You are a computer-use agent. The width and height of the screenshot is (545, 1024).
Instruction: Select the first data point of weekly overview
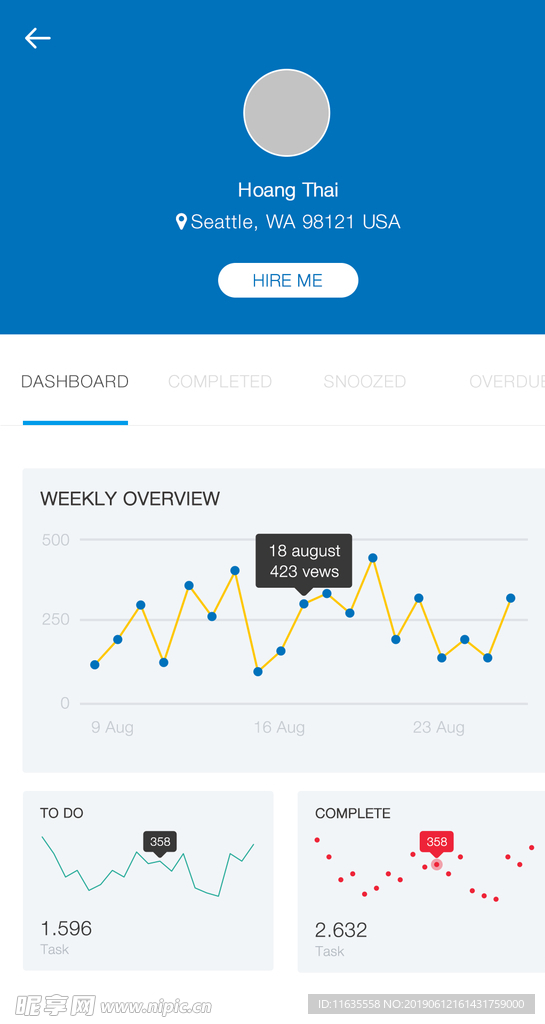tap(95, 665)
